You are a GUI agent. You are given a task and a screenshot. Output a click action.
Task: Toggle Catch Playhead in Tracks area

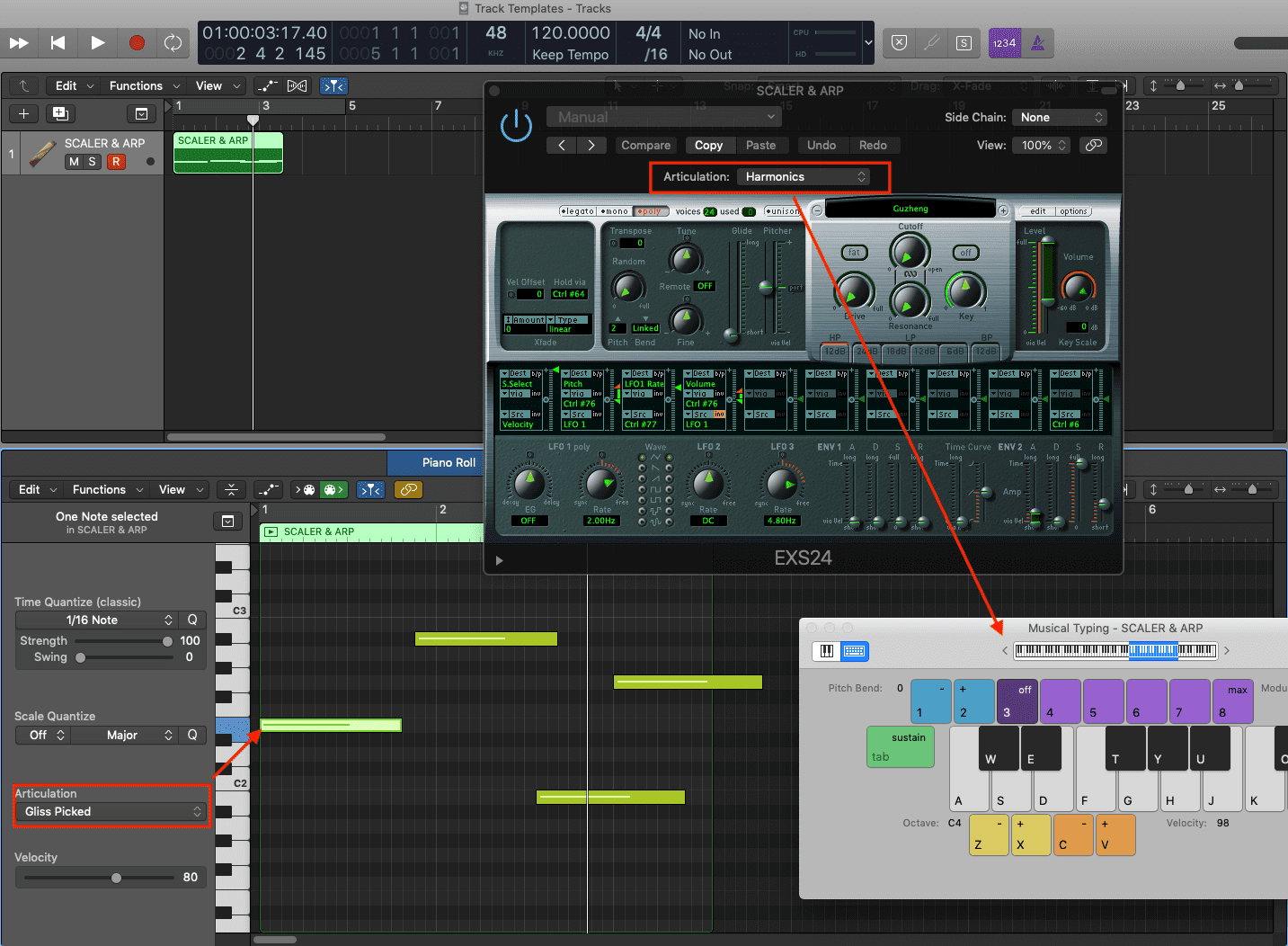333,85
